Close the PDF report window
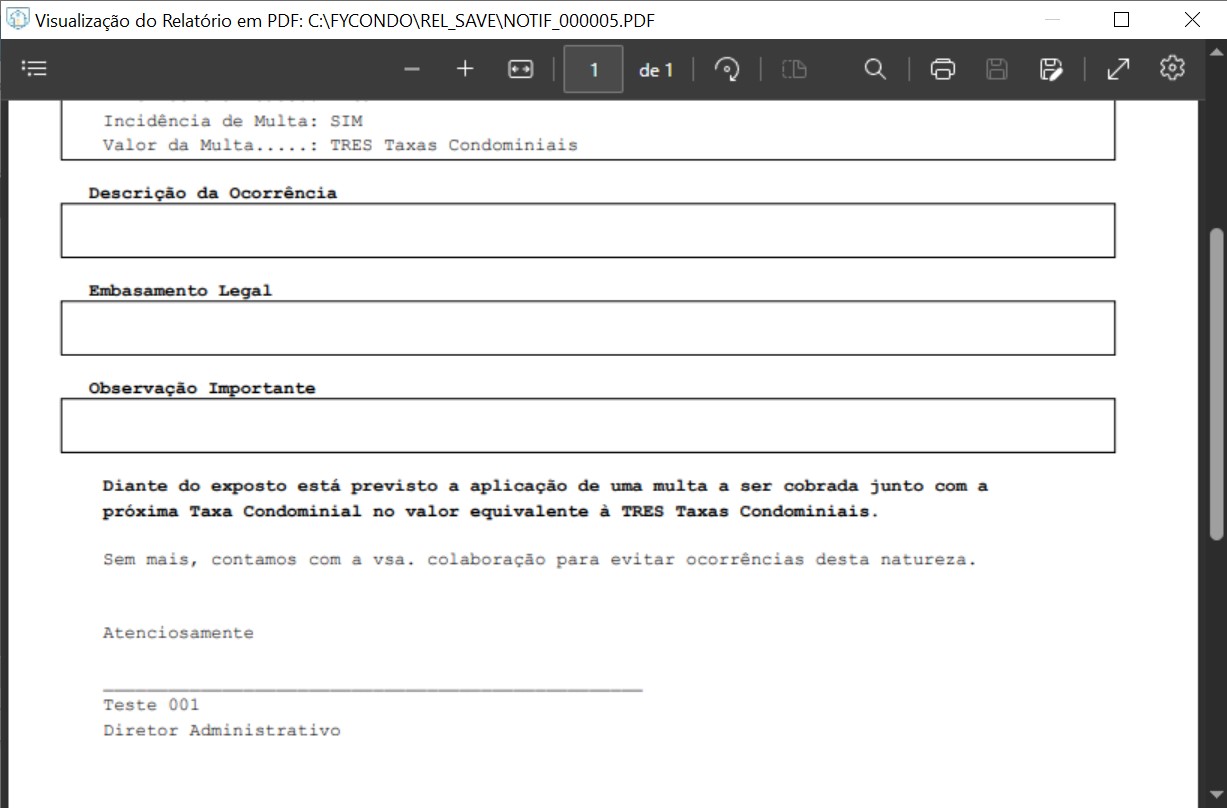Screen dimensions: 1227x808 pyautogui.click(x=1192, y=19)
